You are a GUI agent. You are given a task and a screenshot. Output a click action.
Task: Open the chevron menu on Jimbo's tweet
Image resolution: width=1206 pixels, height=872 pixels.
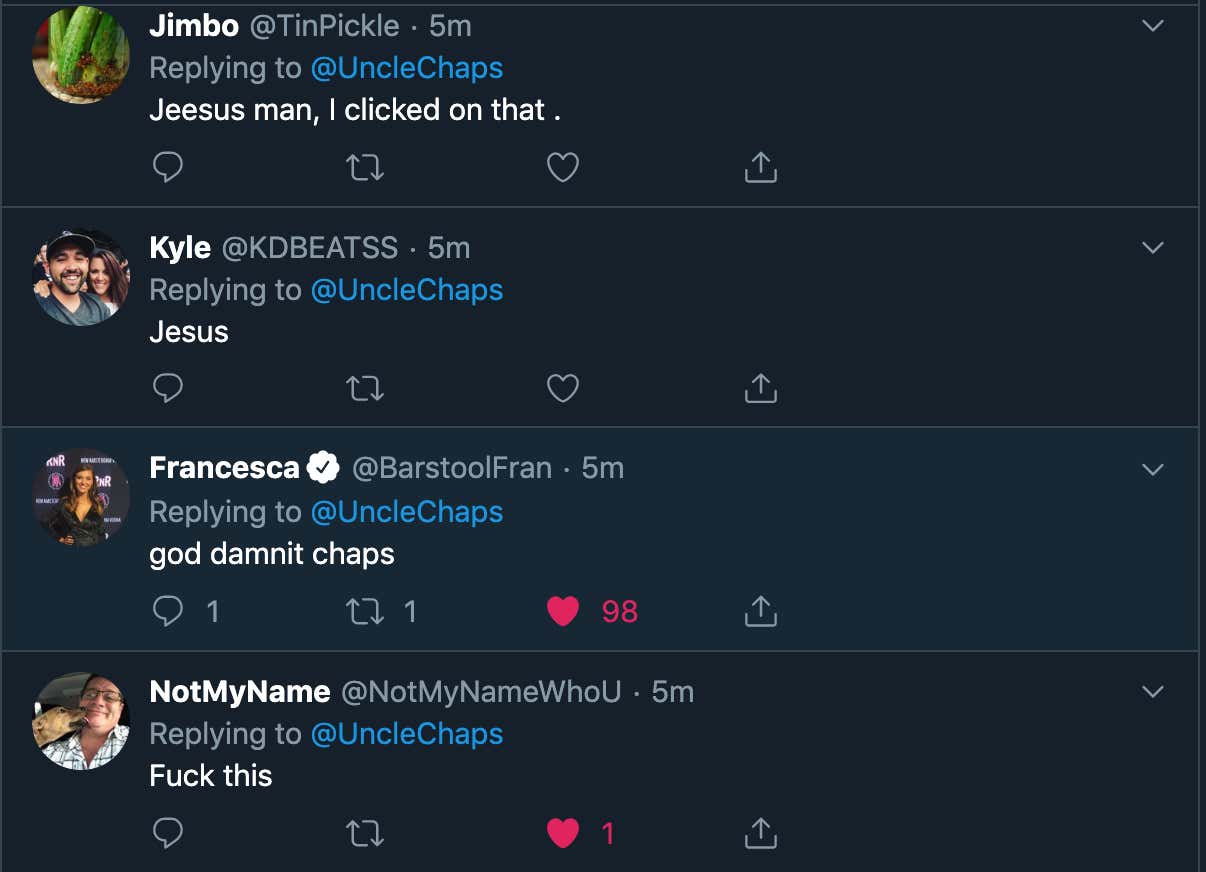(1153, 26)
